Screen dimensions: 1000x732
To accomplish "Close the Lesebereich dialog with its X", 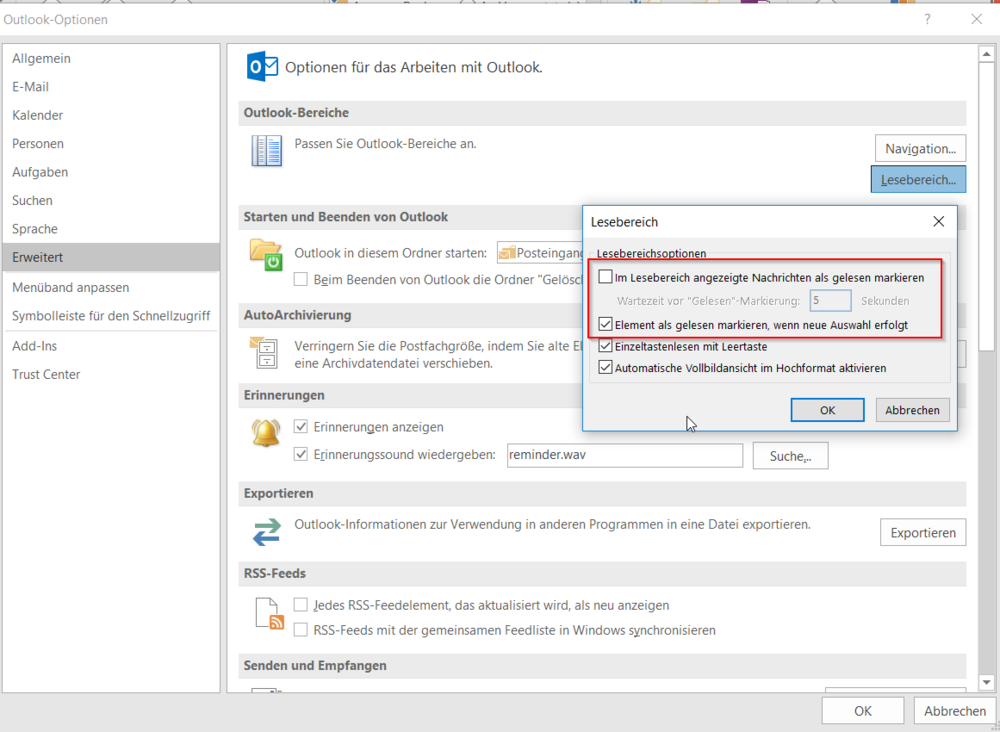I will (939, 221).
